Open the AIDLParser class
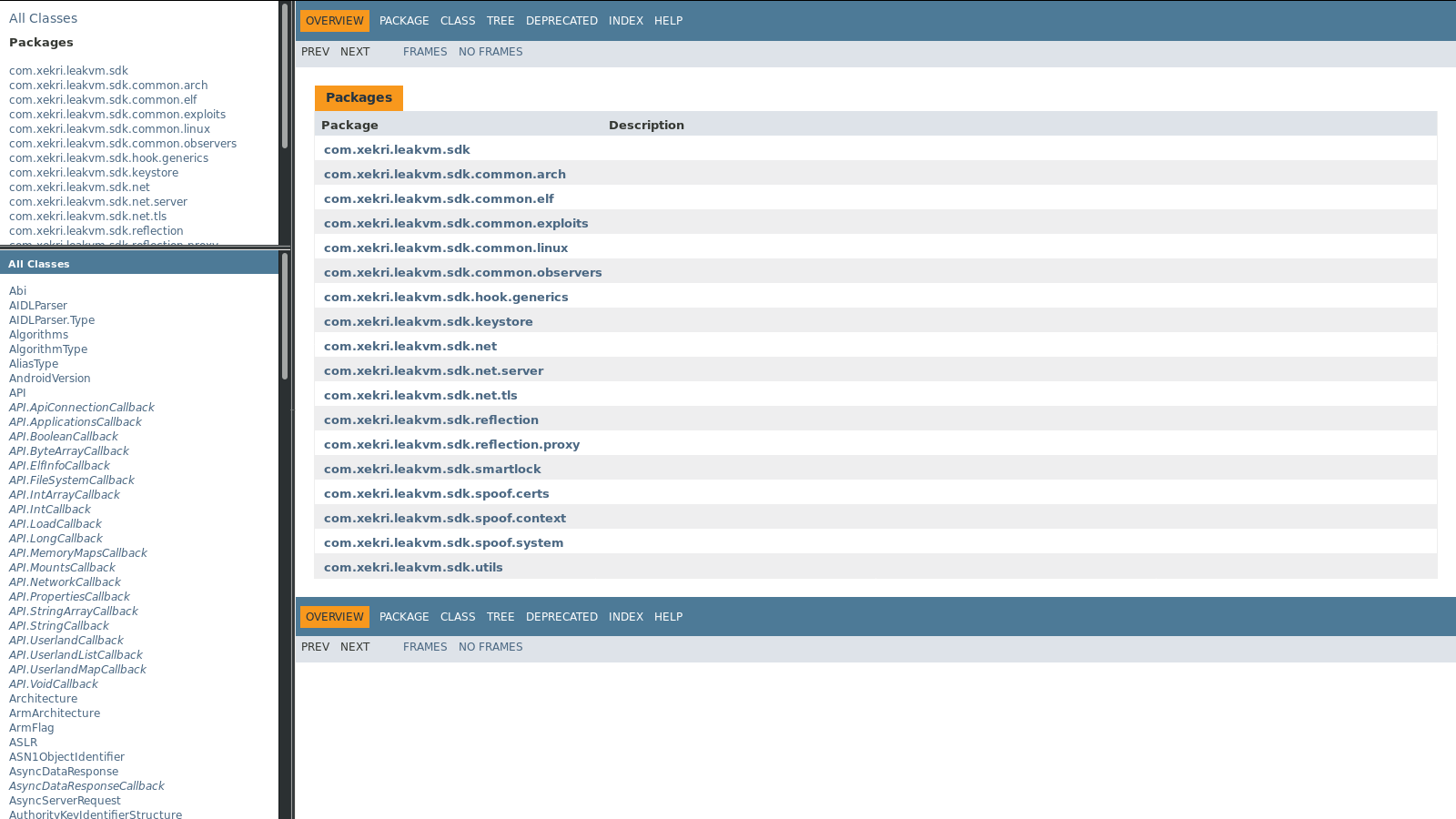The height and width of the screenshot is (819, 1456). [x=37, y=305]
